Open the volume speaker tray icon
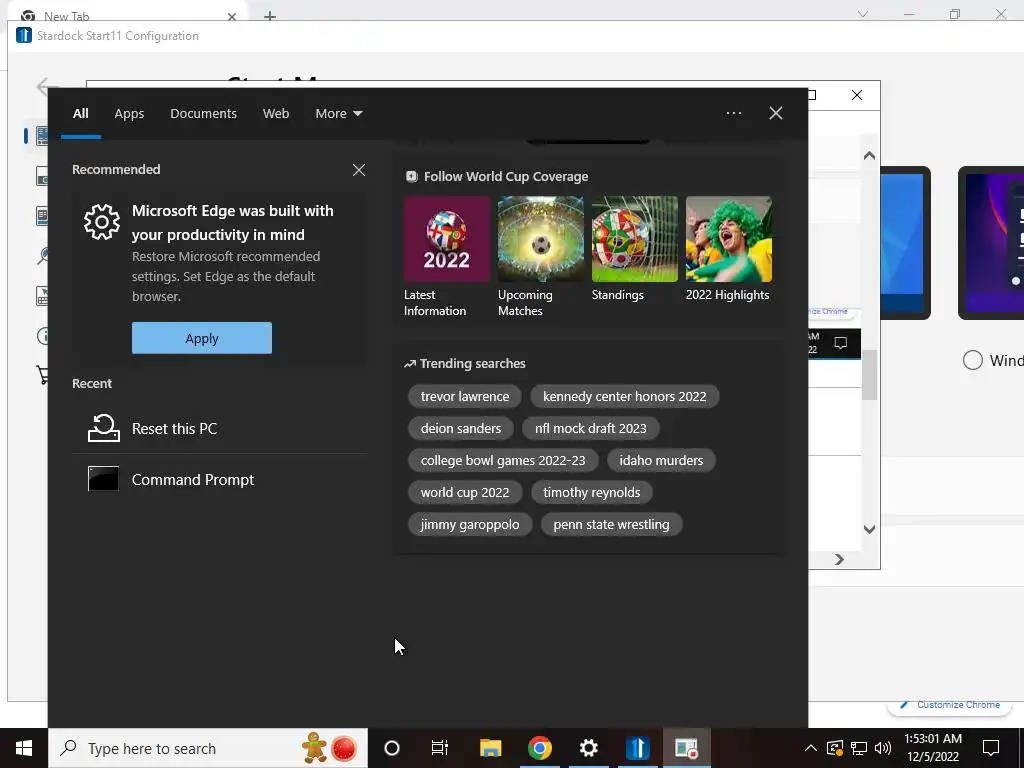Screen dimensions: 1024x768 coord(883,748)
